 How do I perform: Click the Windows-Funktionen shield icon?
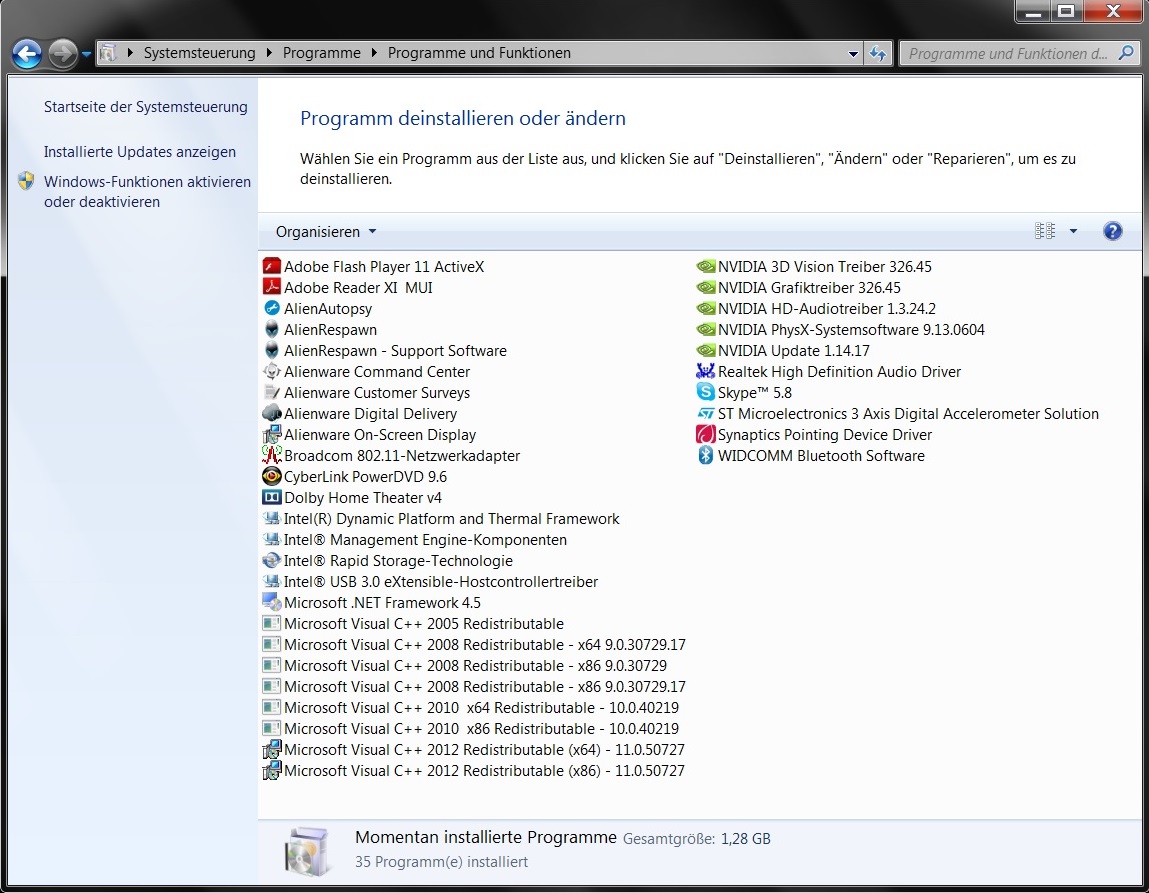click(x=26, y=181)
